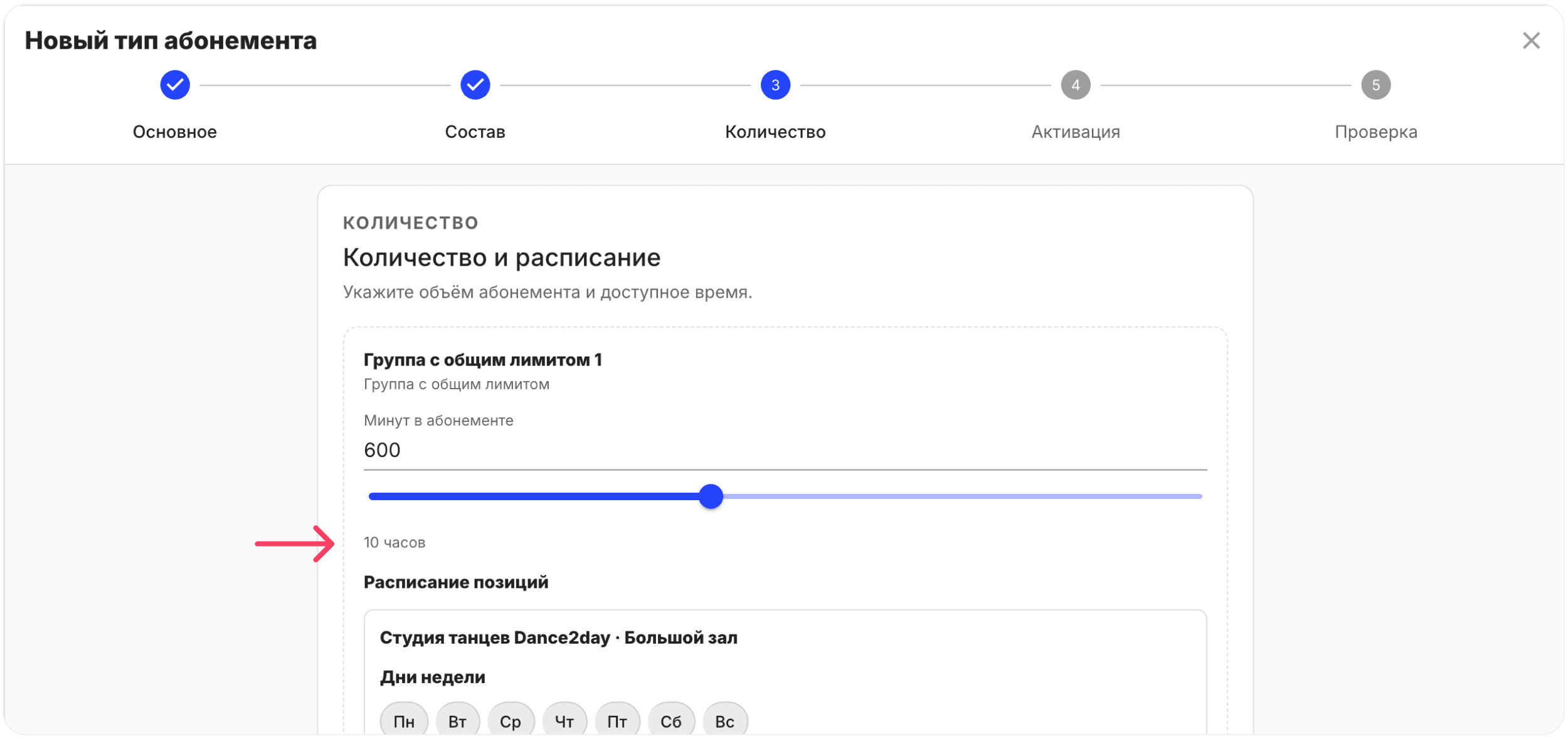Click the 'Дни недели' label
Viewport: 1568px width, 739px height.
click(433, 677)
